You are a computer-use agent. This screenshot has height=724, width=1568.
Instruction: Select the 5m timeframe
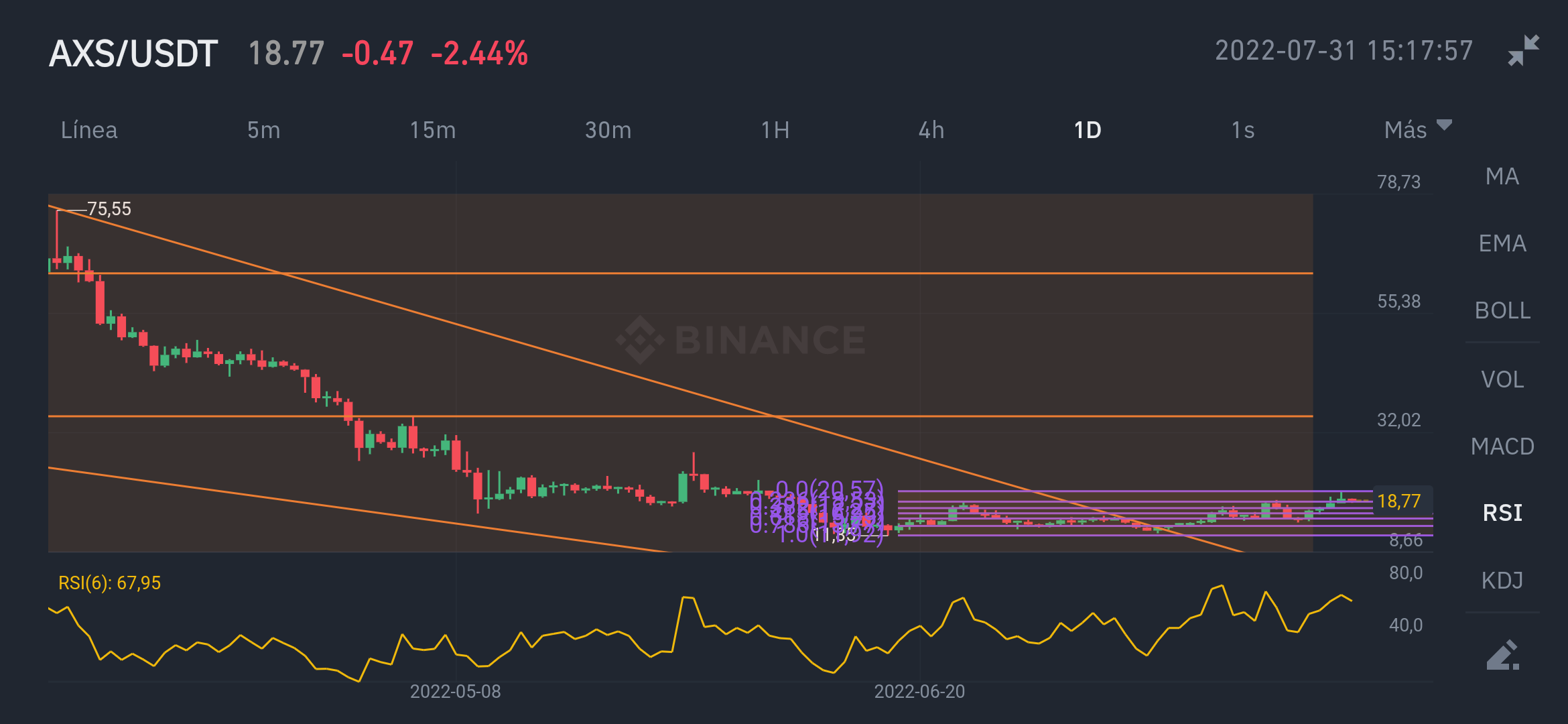tap(263, 130)
